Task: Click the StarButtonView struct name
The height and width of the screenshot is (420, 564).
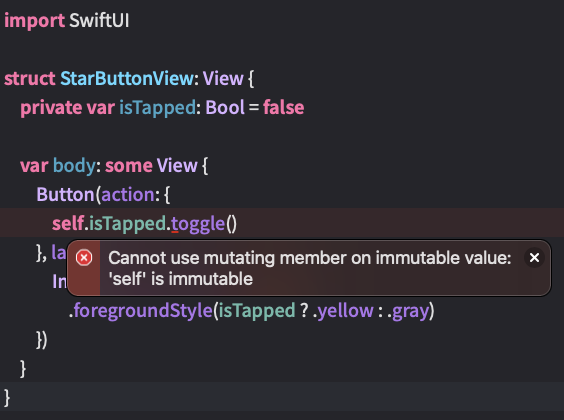Action: 127,78
